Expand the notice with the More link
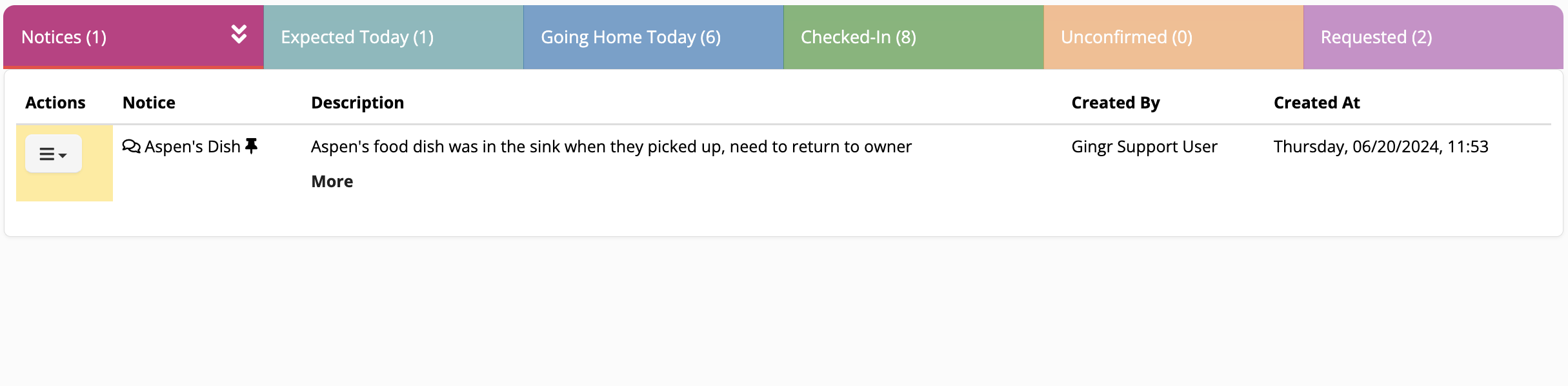 click(x=332, y=181)
